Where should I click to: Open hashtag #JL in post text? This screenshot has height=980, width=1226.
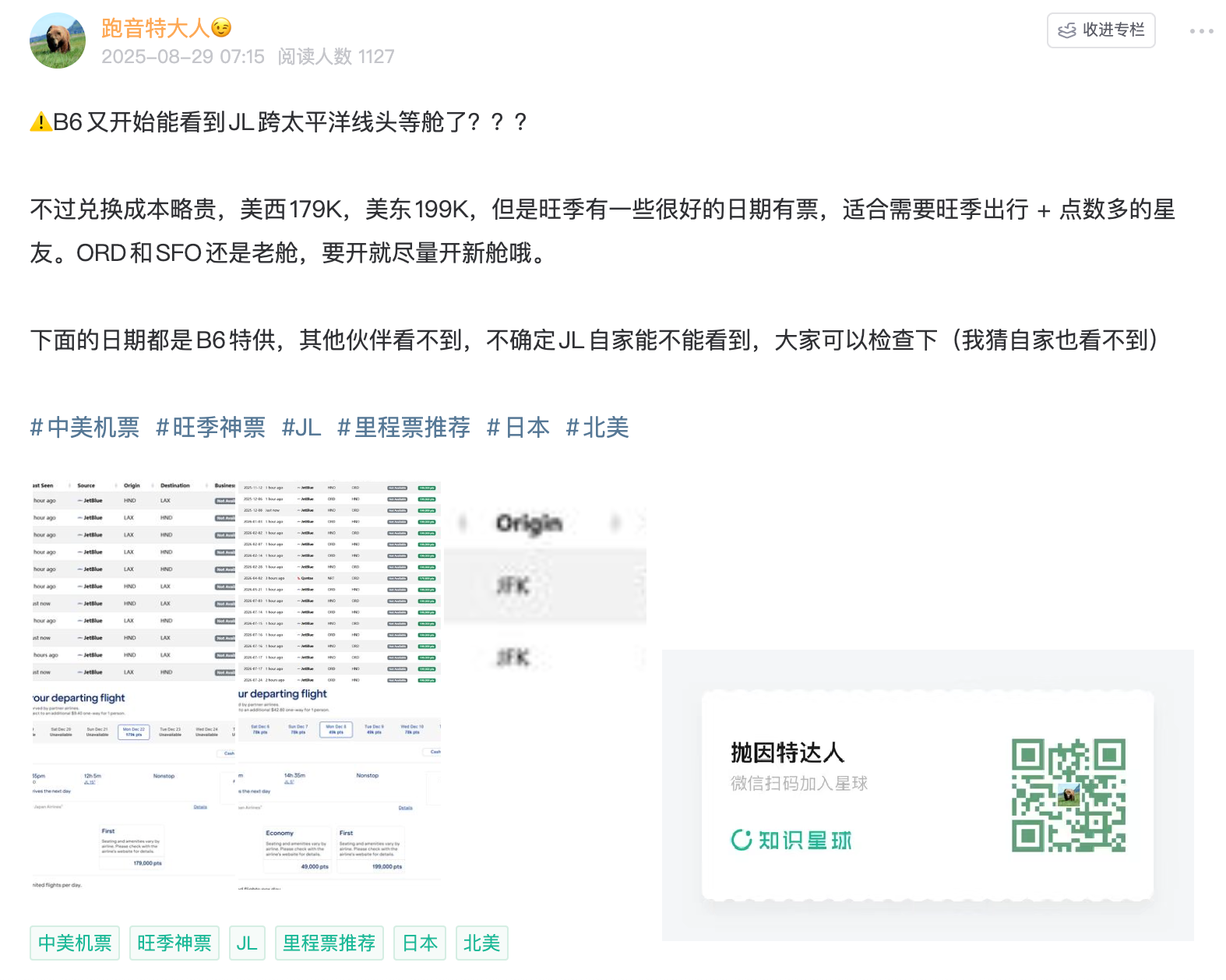point(301,427)
